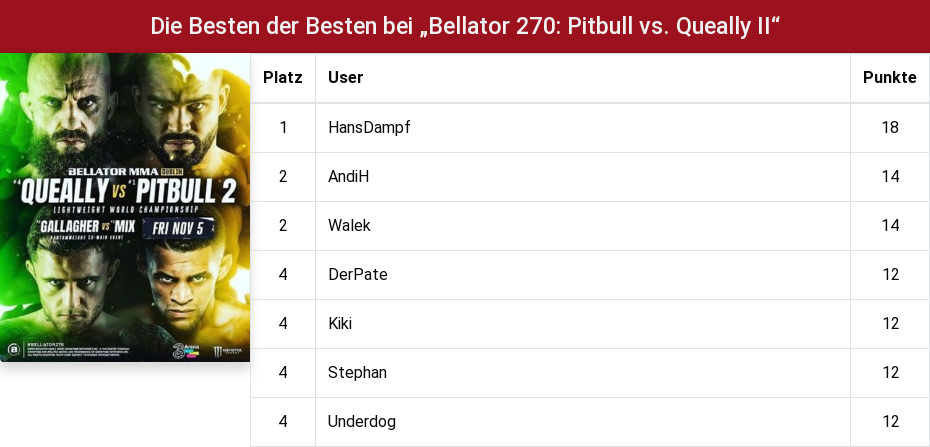Select user Stephan in the ranking
This screenshot has height=447, width=930.
(357, 373)
